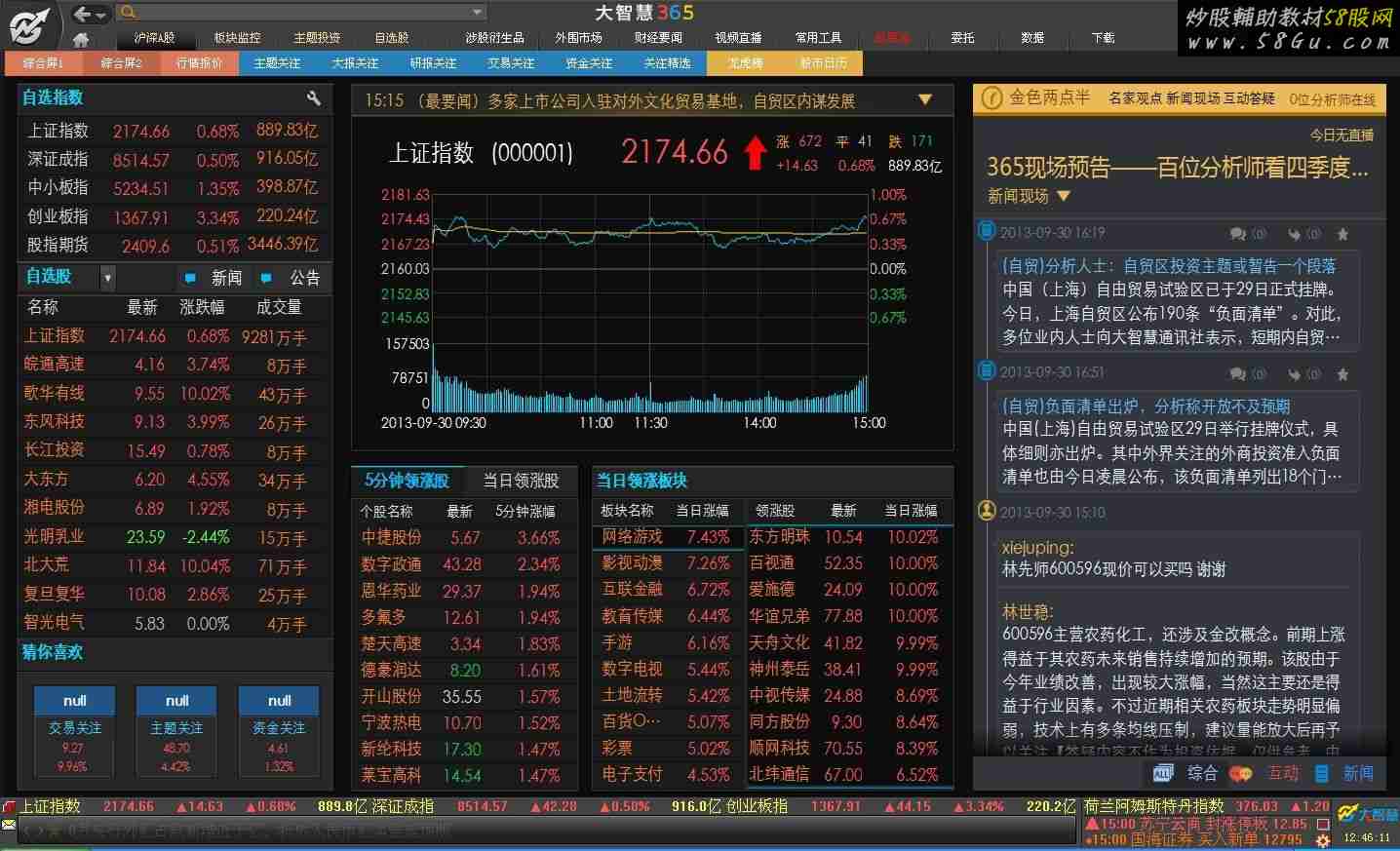The image size is (1400, 851).
Task: Switch to 综合屏2 tab
Action: [121, 63]
